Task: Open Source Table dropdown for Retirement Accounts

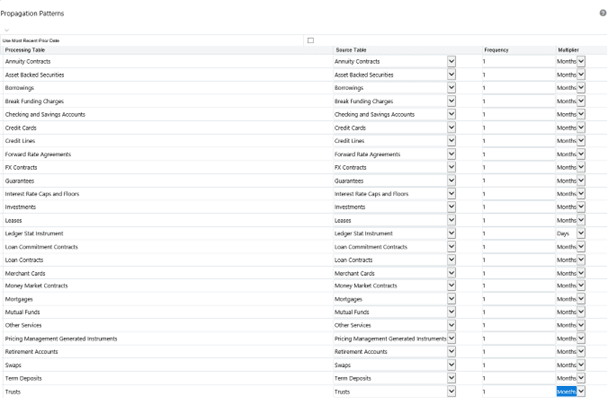Action: [451, 351]
